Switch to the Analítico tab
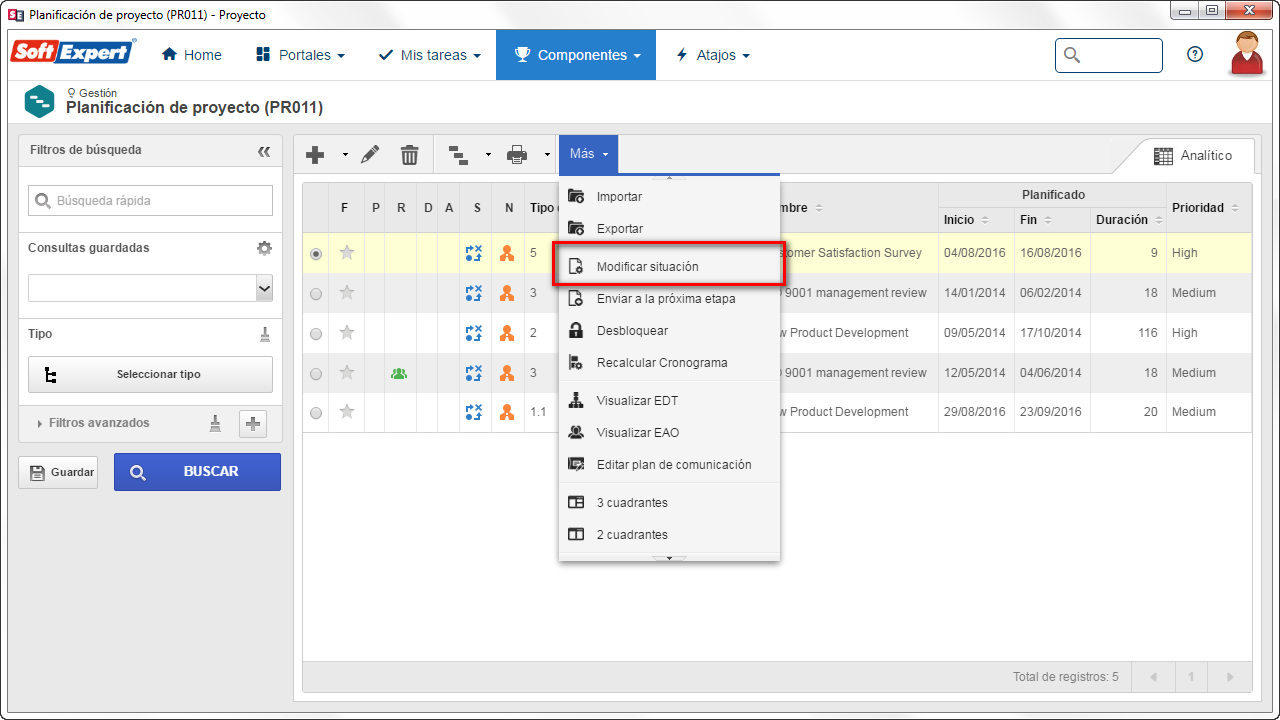The width and height of the screenshot is (1280, 720). pos(1192,156)
